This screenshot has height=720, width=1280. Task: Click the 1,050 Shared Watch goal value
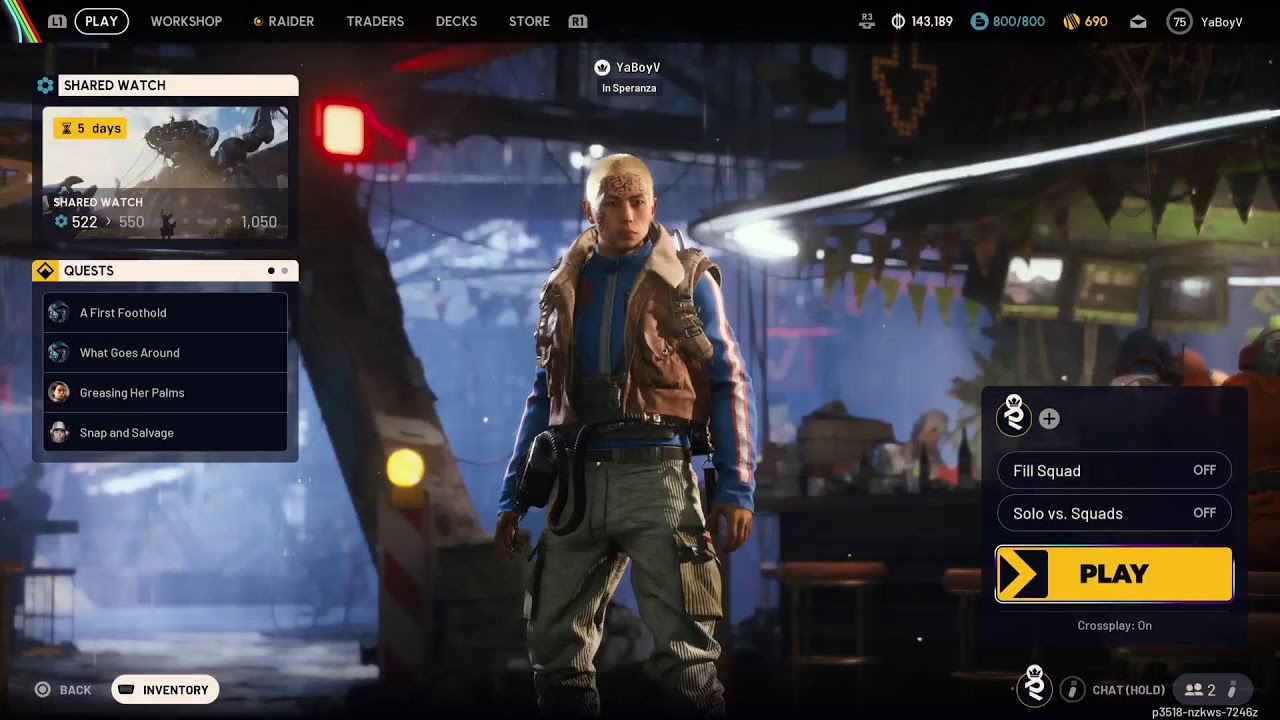[x=259, y=222]
